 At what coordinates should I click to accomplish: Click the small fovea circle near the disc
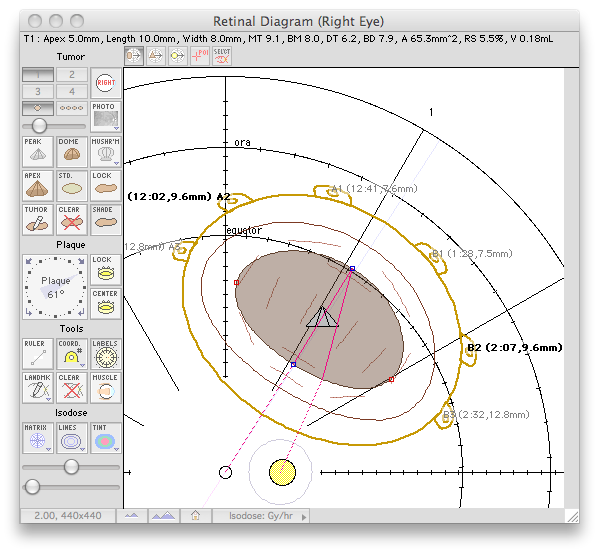pyautogui.click(x=225, y=472)
